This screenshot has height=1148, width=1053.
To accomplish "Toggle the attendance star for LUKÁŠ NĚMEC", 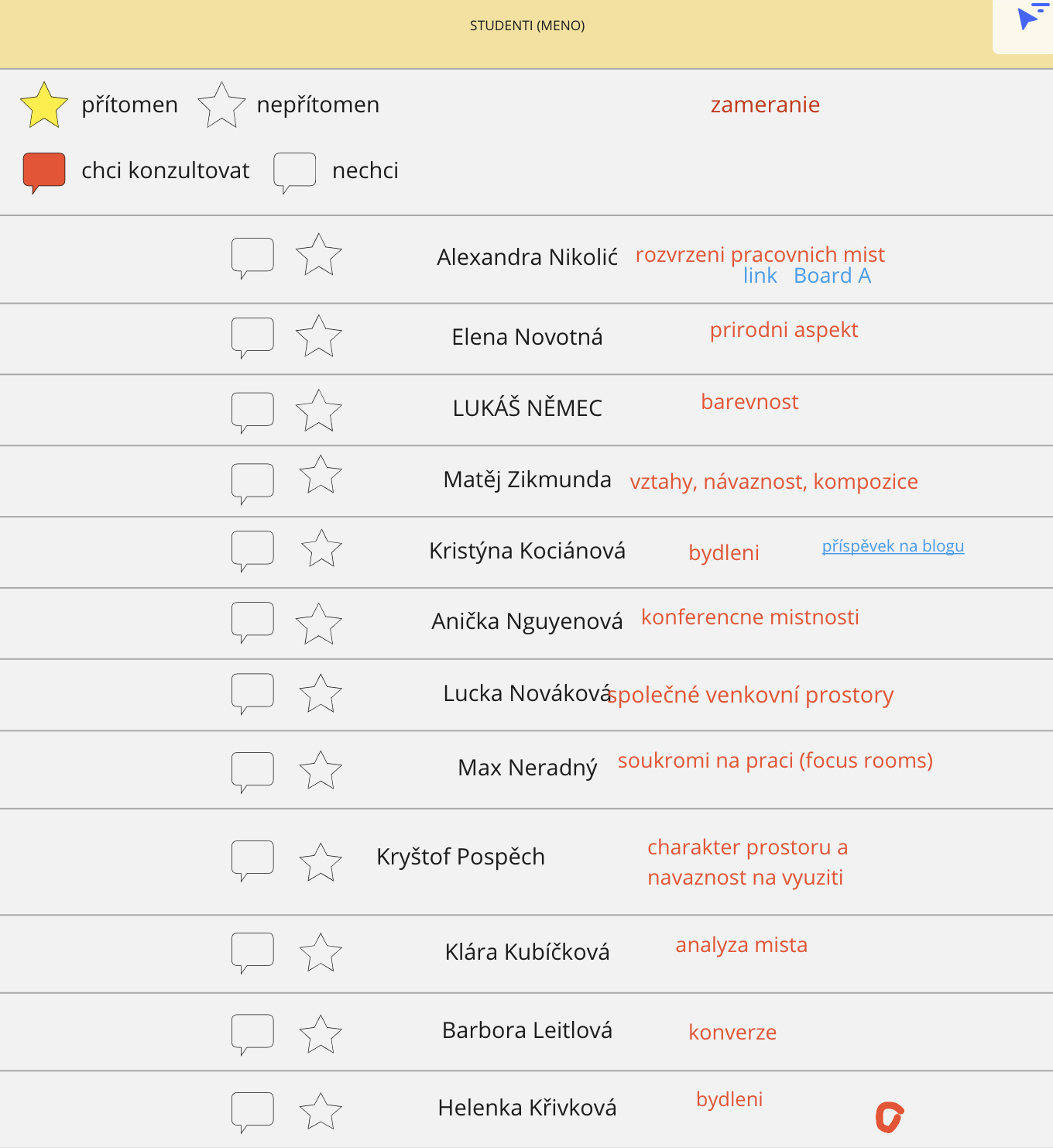I will [318, 411].
